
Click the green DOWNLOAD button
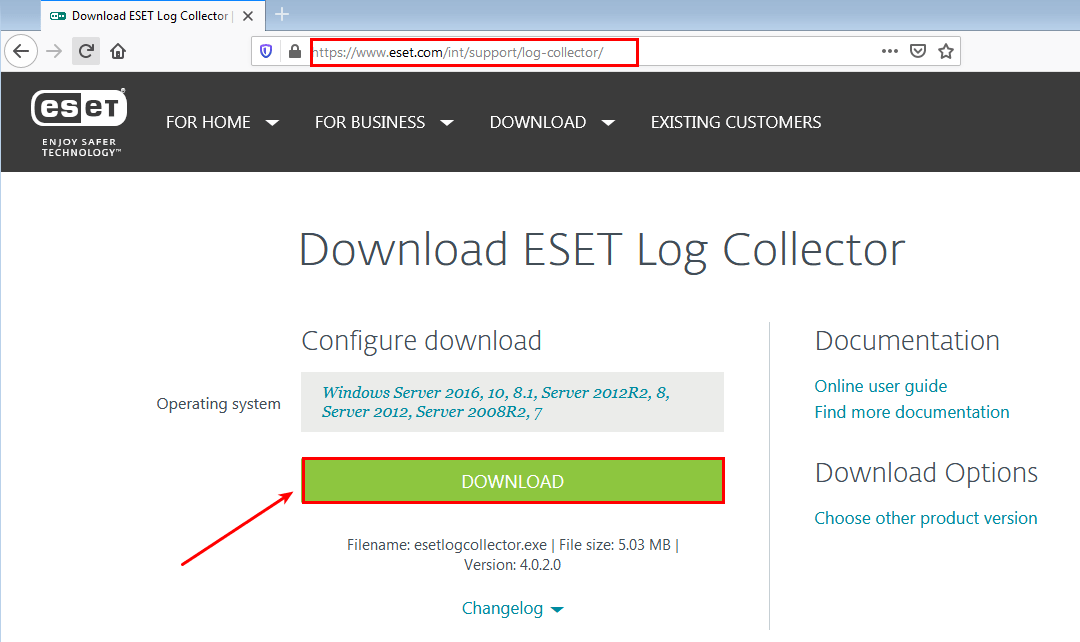(512, 481)
